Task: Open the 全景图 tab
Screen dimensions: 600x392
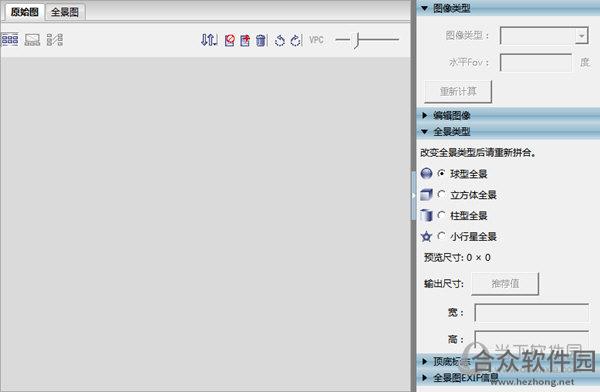Action: pyautogui.click(x=65, y=12)
